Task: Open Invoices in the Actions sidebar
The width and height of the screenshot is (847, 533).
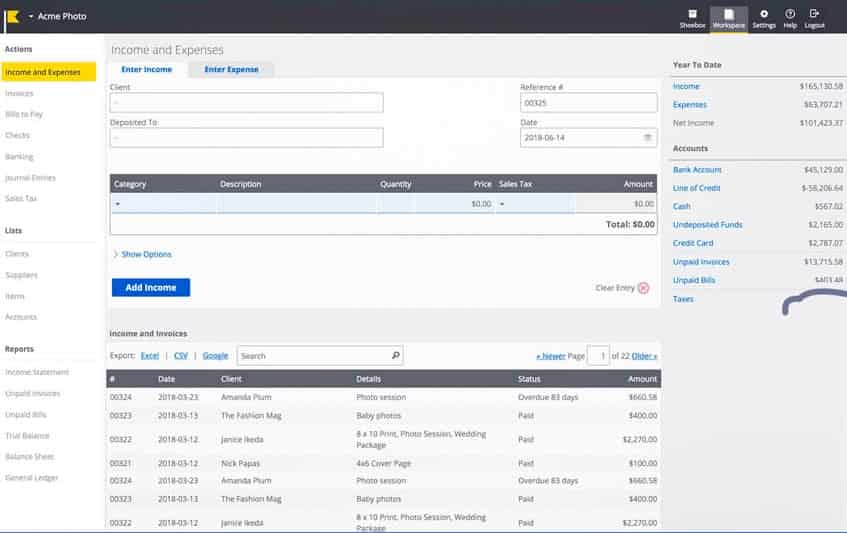Action: click(19, 94)
